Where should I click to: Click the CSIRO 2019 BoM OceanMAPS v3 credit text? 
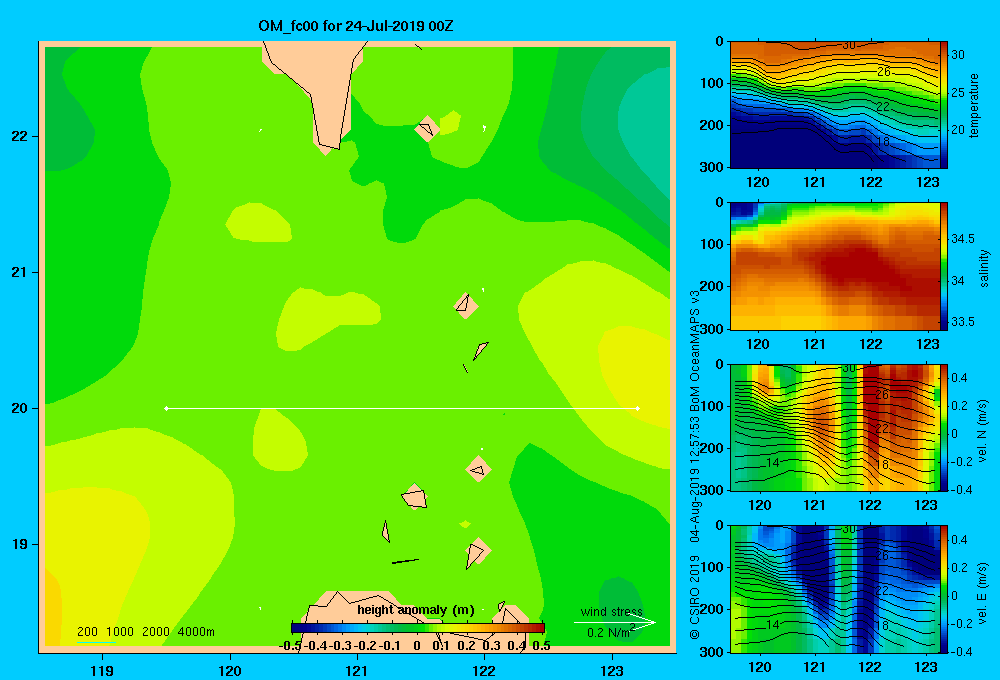[695, 464]
